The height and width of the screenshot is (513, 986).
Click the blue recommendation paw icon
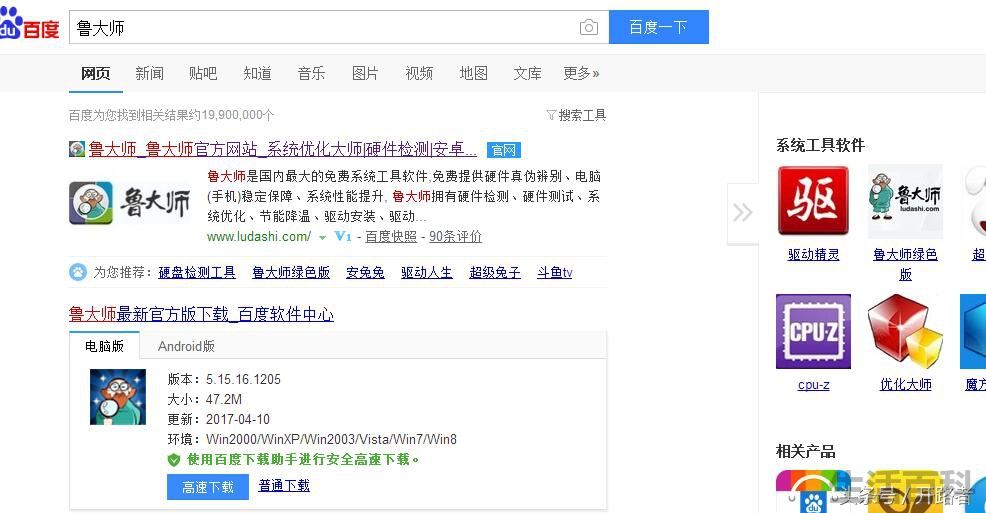click(x=78, y=272)
